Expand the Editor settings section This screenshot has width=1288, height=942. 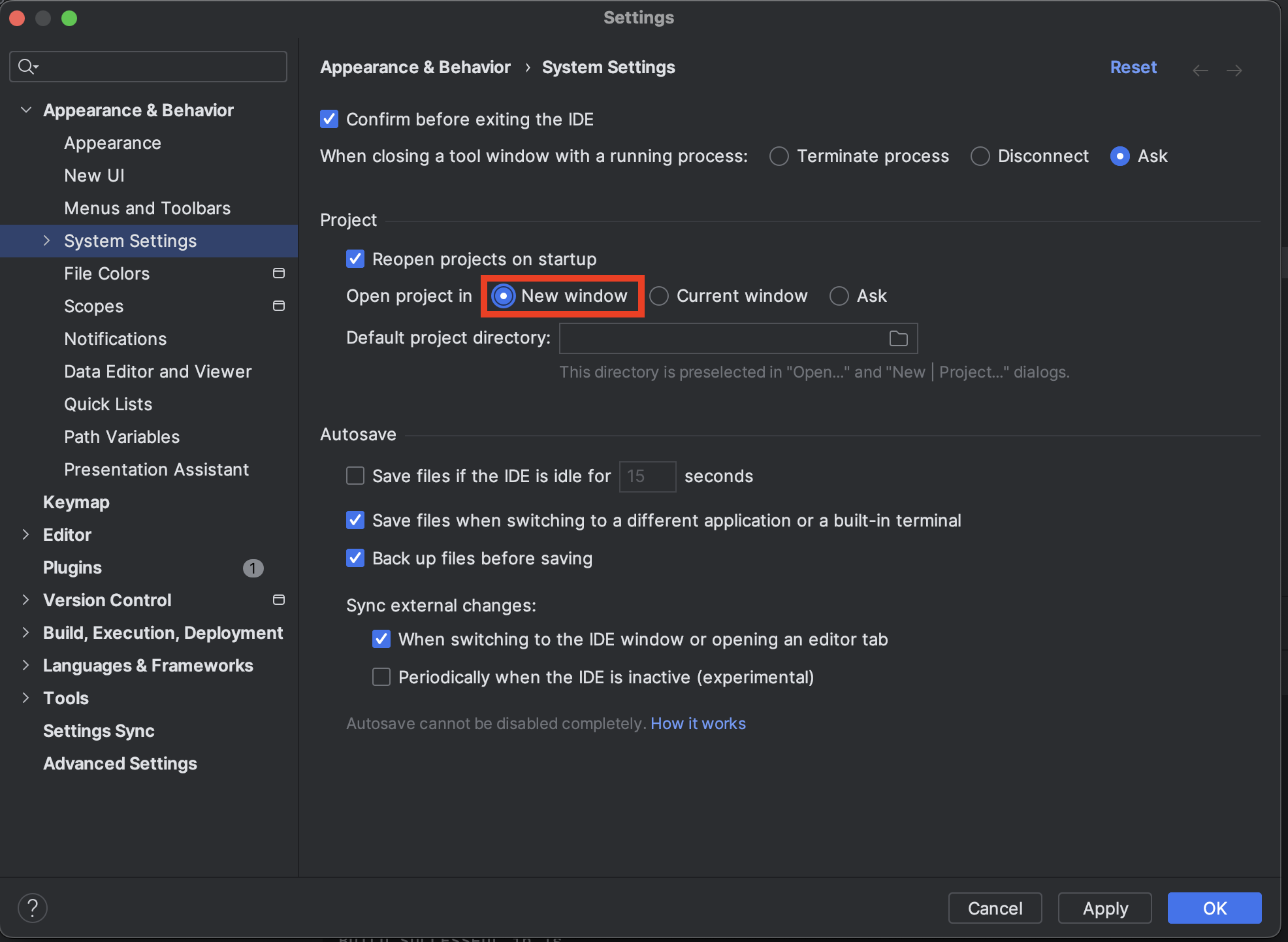tap(25, 534)
